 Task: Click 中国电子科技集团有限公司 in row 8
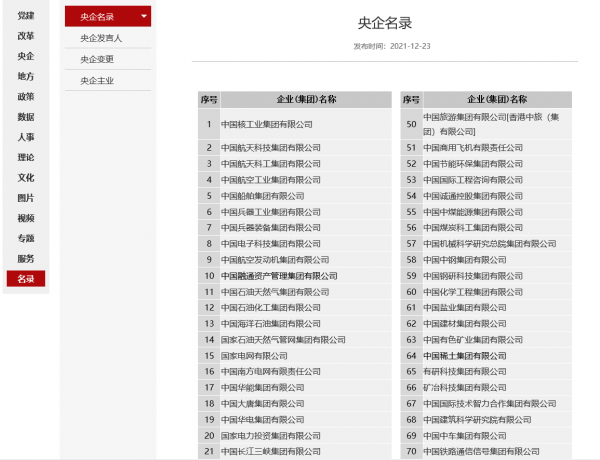pos(271,244)
